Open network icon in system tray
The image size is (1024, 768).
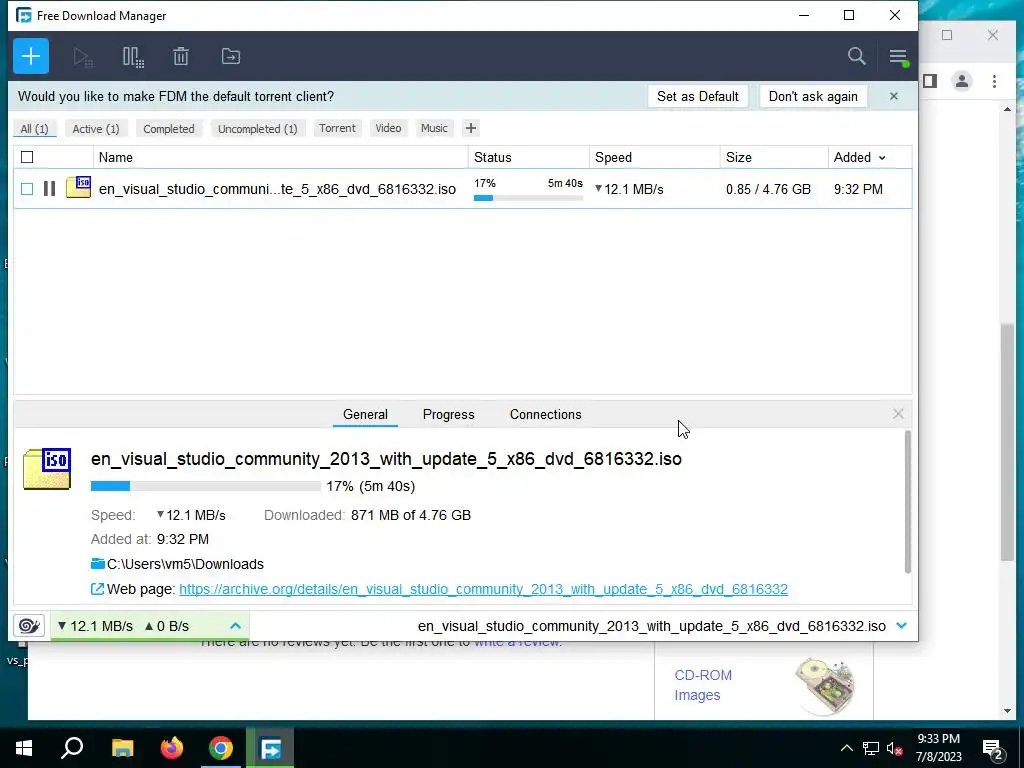coord(871,748)
